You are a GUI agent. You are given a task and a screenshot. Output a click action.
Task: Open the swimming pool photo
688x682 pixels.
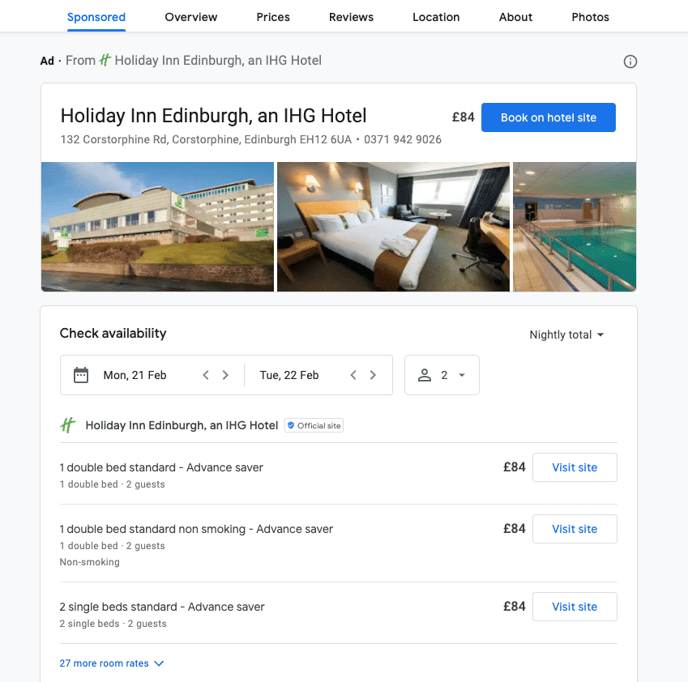574,227
